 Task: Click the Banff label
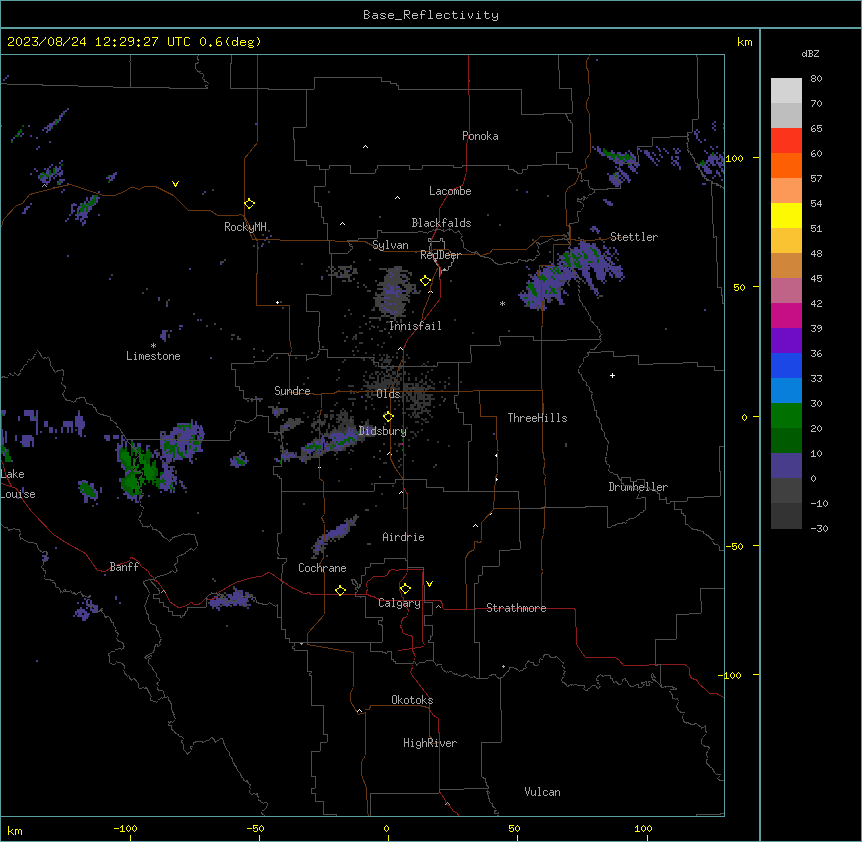pos(124,567)
